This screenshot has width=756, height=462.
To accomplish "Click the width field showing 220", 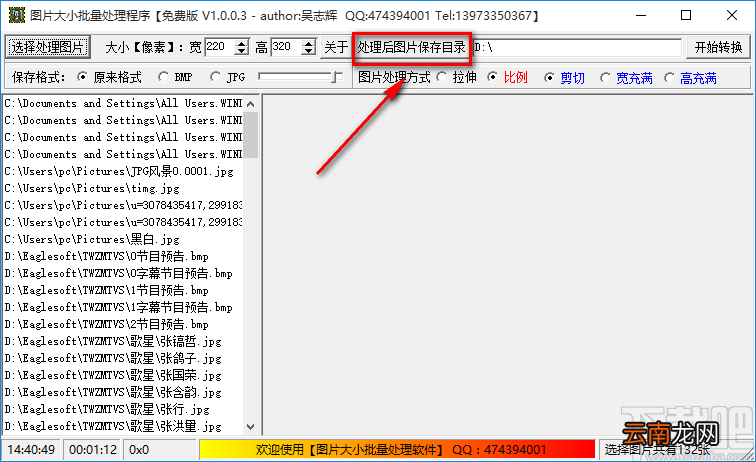I will [x=220, y=47].
